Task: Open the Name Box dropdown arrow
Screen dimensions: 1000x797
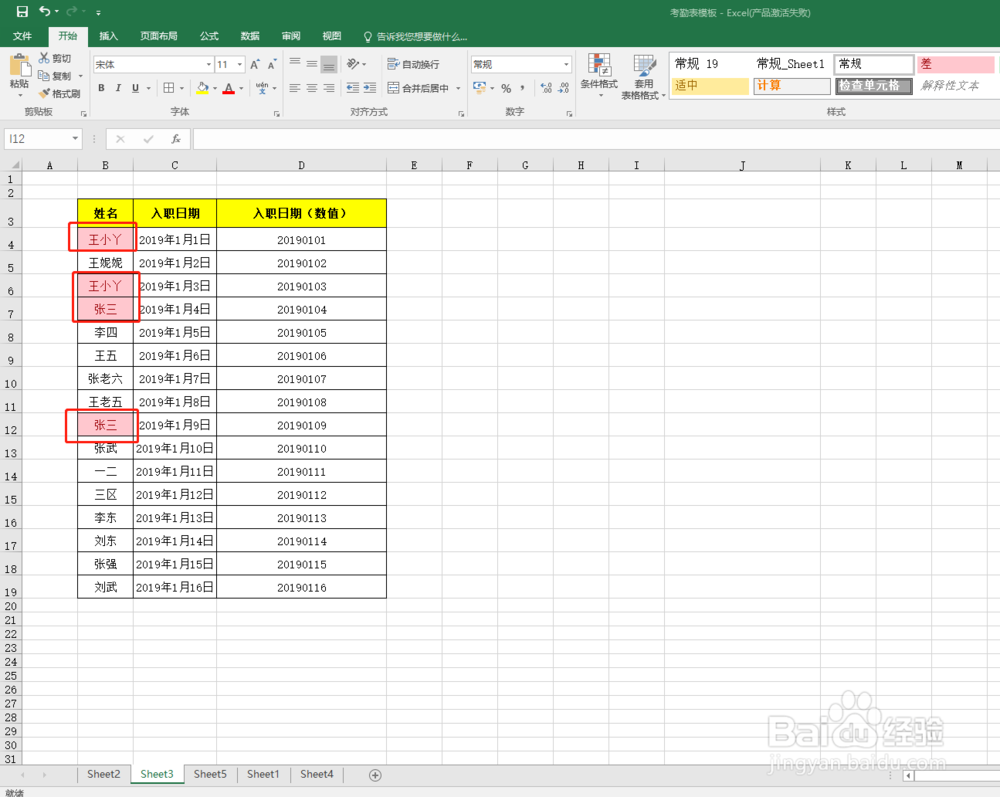Action: pos(75,138)
